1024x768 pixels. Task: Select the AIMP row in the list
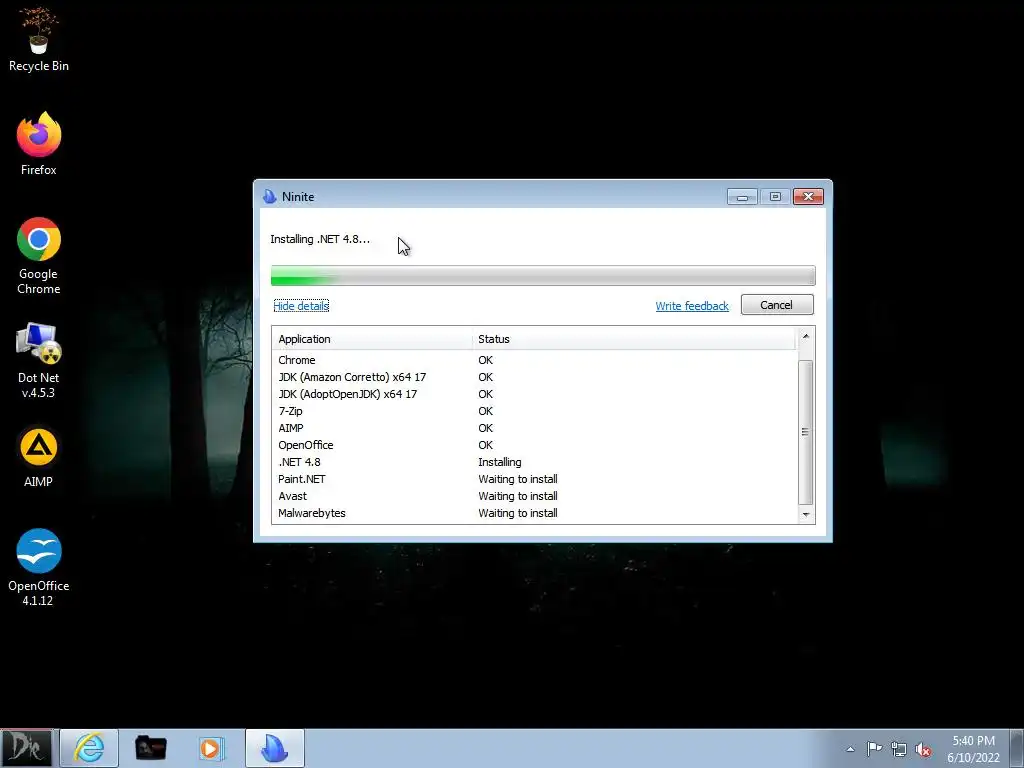(x=535, y=428)
